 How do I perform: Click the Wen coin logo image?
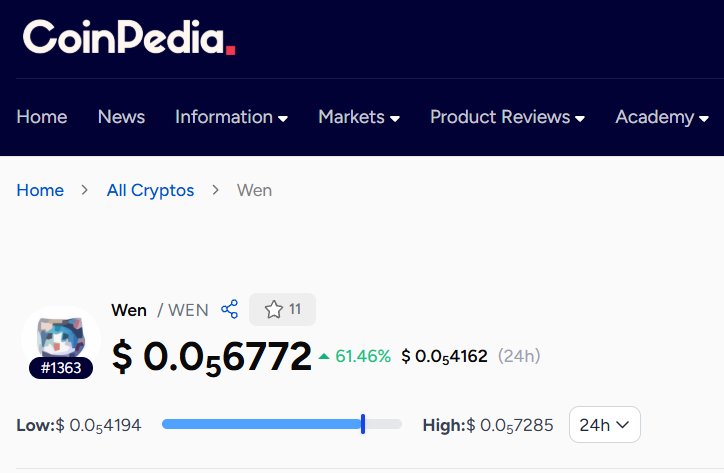pyautogui.click(x=61, y=335)
